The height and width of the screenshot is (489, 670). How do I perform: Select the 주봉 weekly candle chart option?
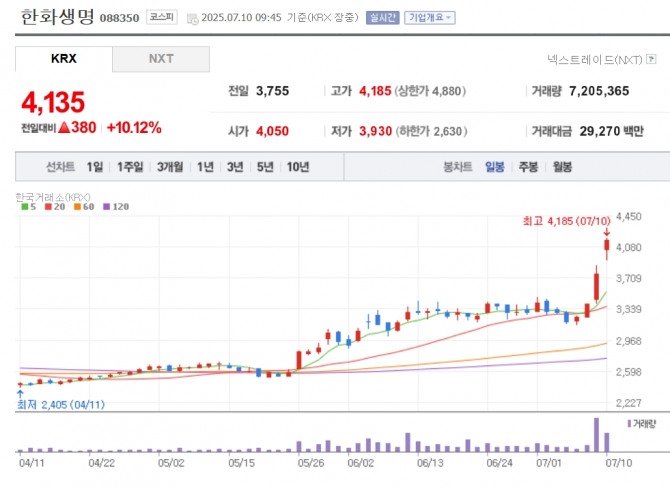(x=528, y=167)
